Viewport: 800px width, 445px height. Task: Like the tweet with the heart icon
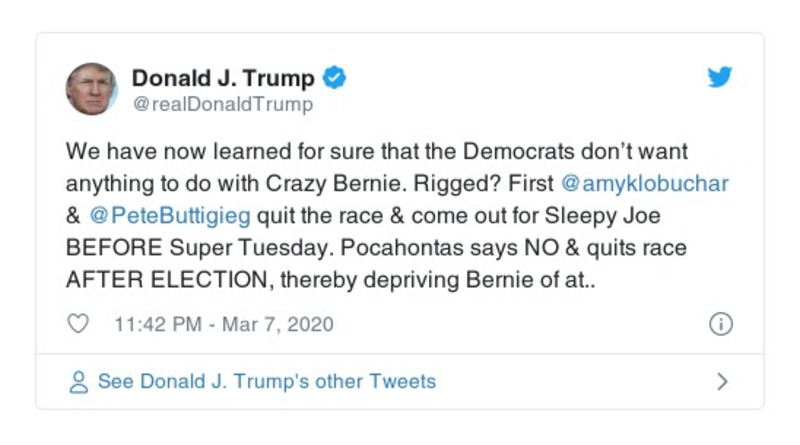(78, 324)
